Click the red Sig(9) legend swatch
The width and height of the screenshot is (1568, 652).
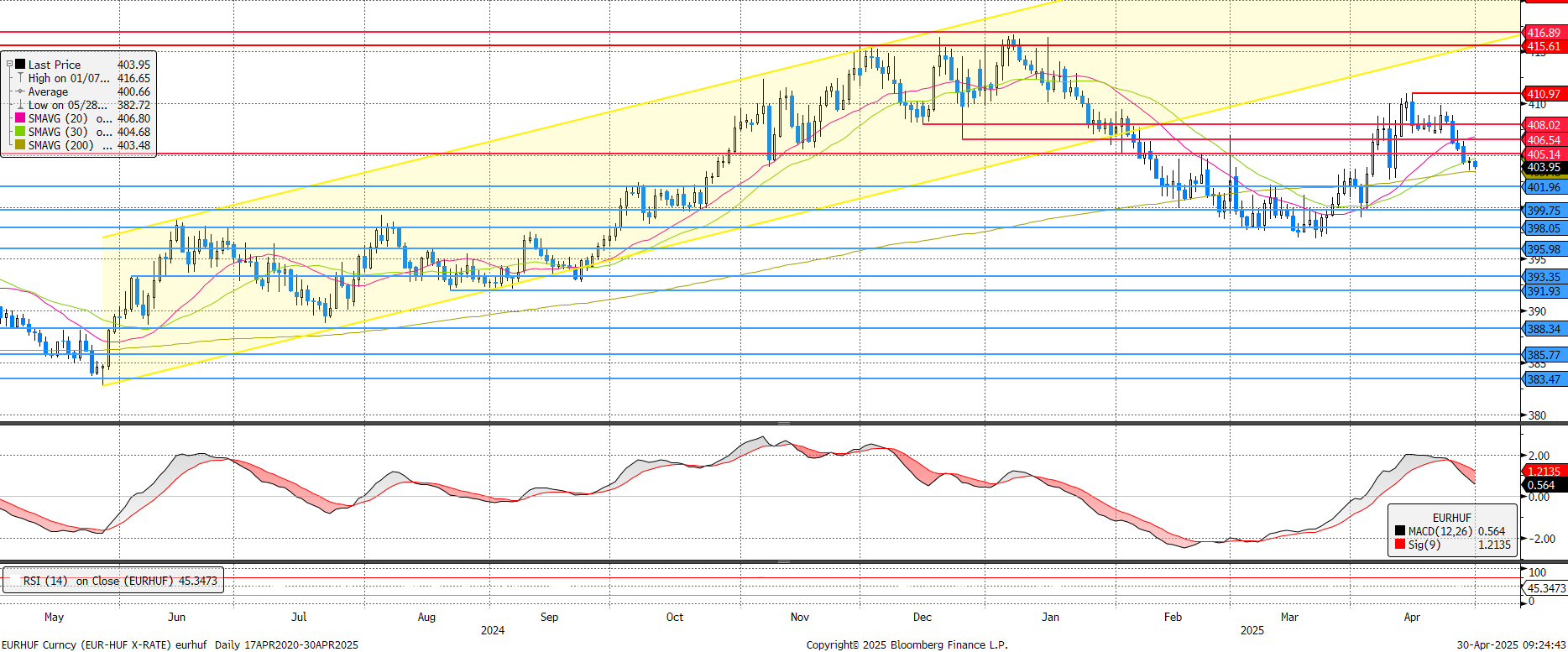click(x=1400, y=545)
